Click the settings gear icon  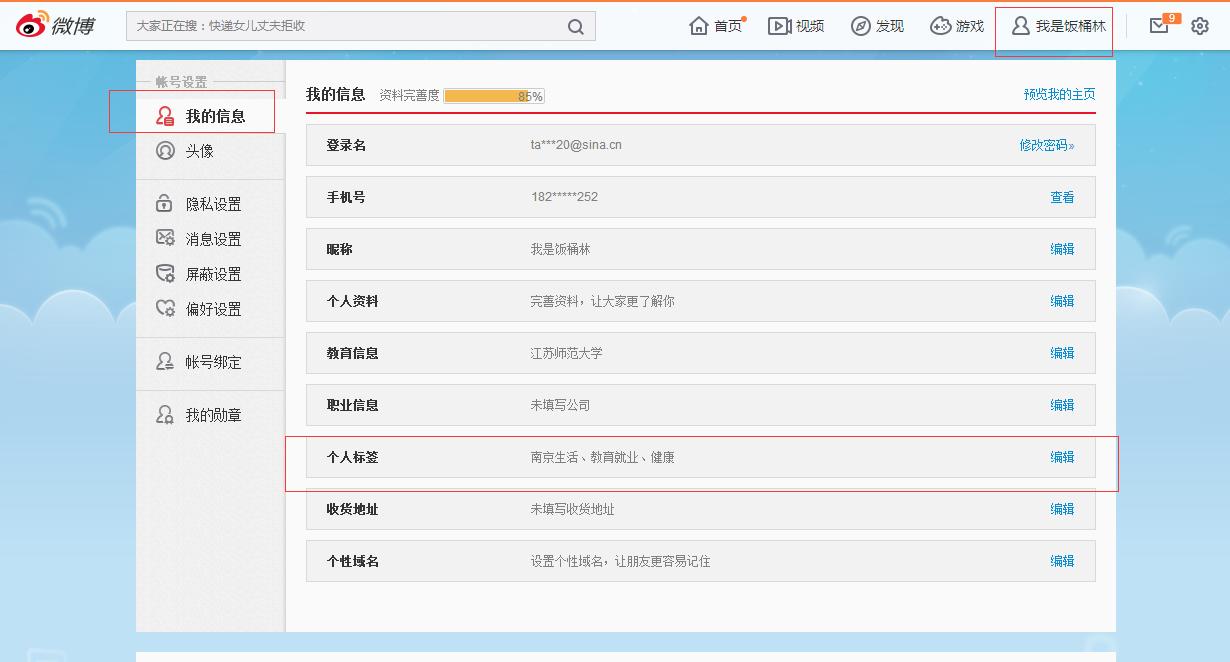pyautogui.click(x=1198, y=26)
